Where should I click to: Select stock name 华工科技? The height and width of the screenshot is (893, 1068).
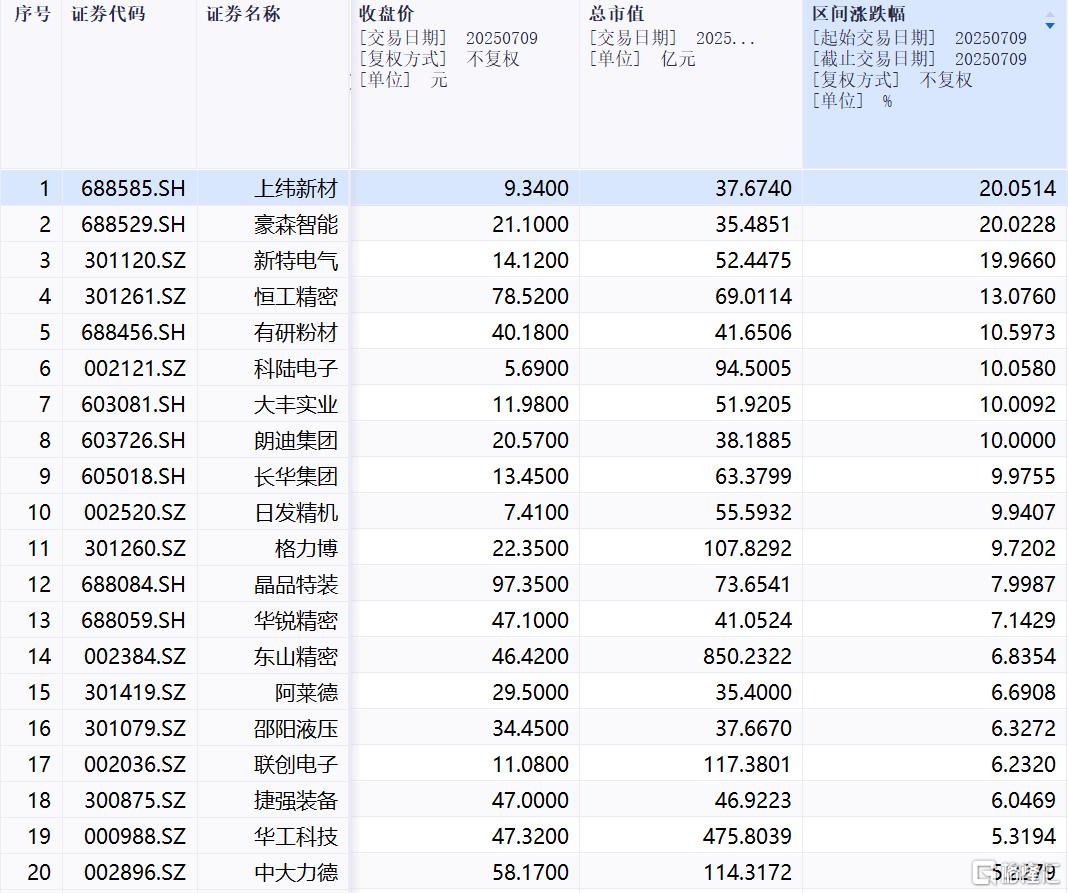pos(296,836)
